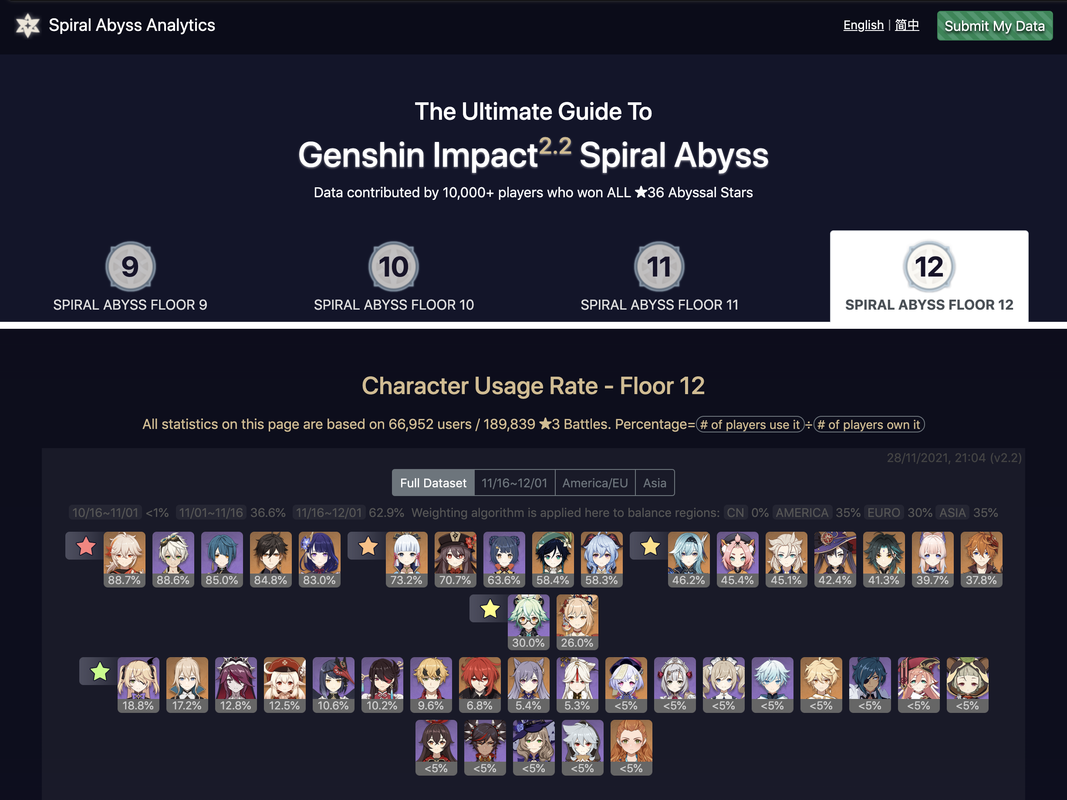Select the character portrait with 73.2% usage
The image size is (1067, 800).
pyautogui.click(x=407, y=559)
